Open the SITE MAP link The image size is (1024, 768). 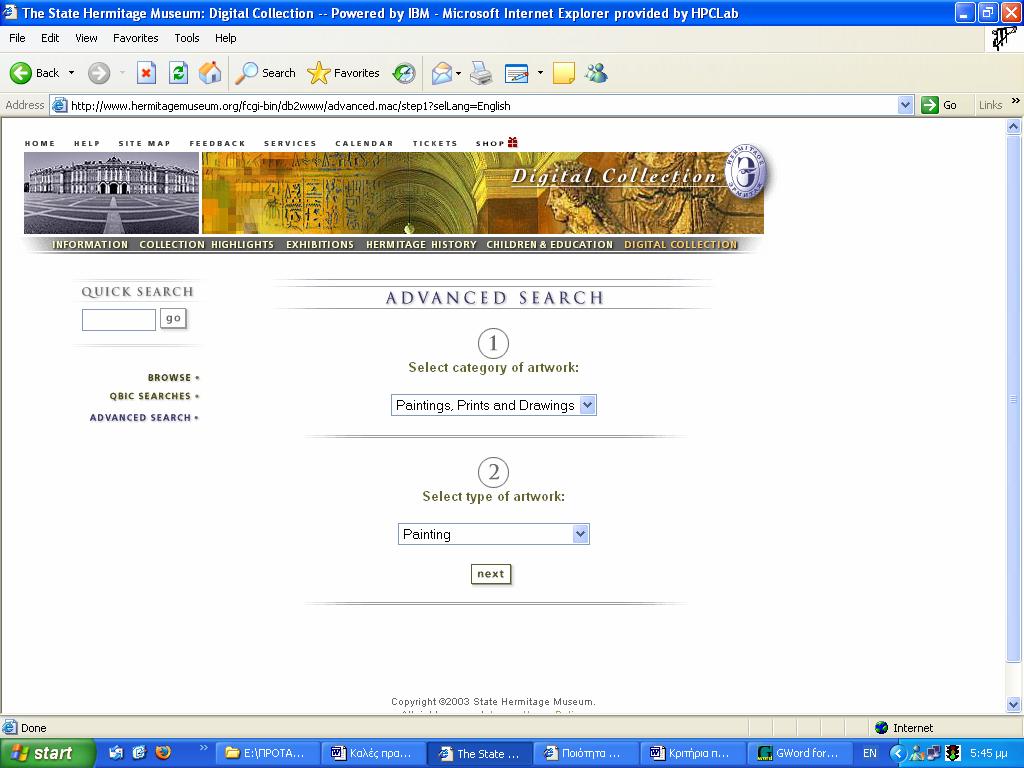click(x=144, y=143)
